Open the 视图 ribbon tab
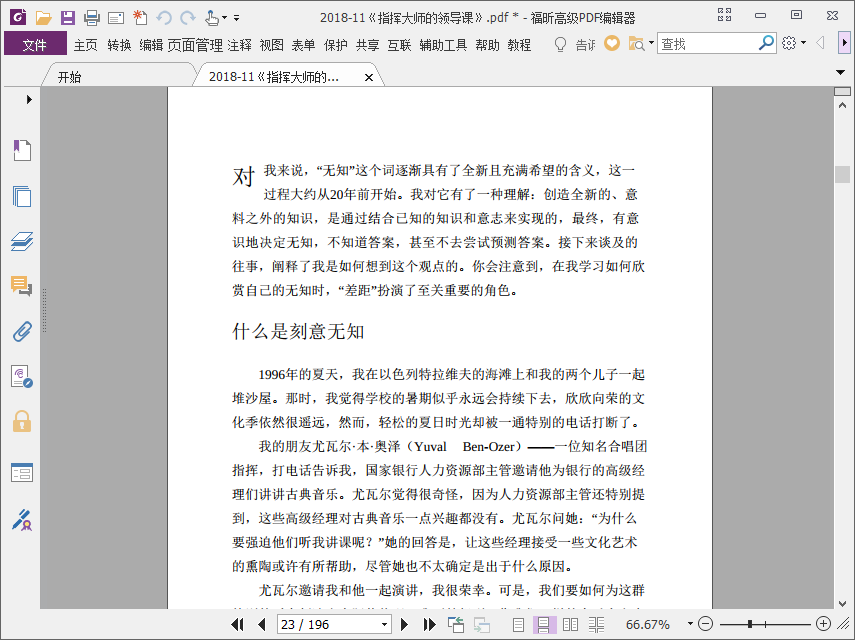 click(x=272, y=45)
